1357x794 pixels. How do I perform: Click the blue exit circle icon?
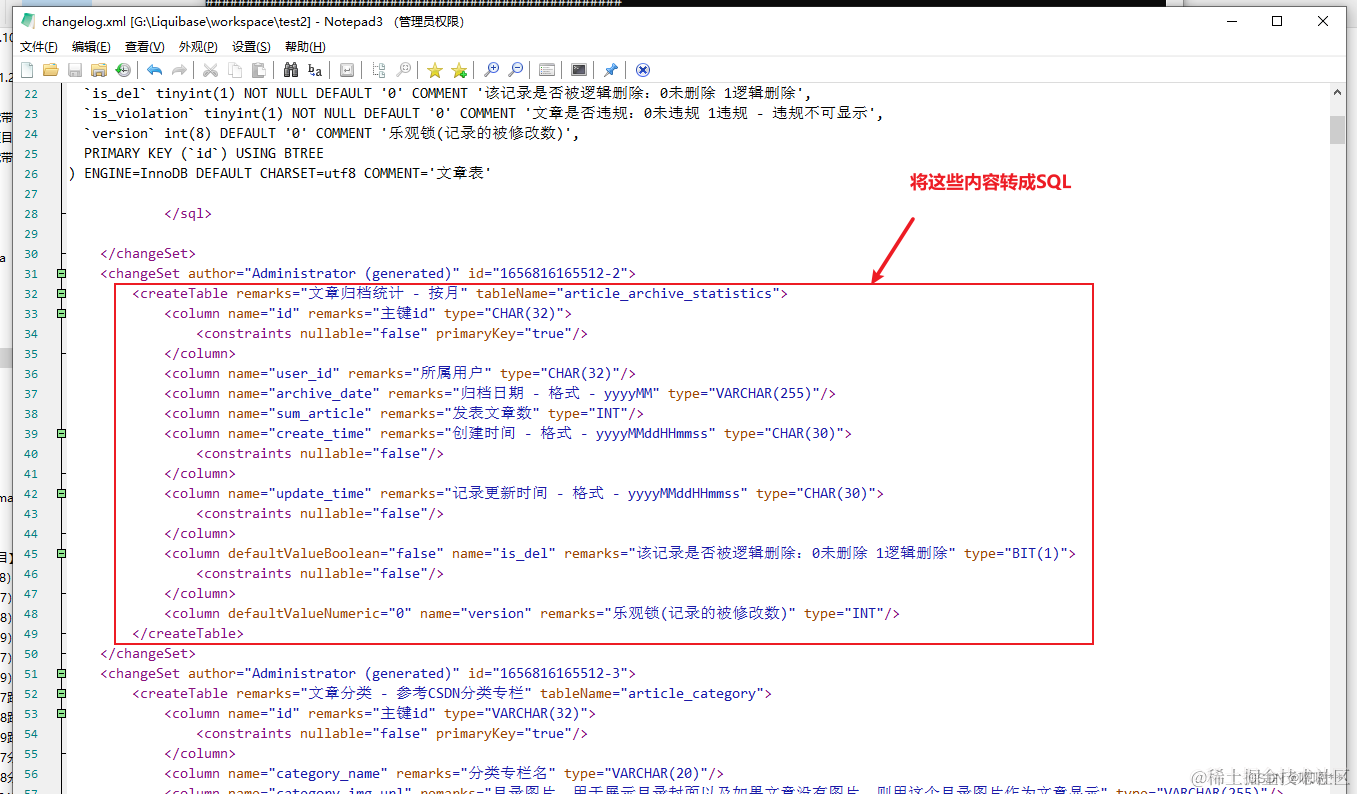643,70
